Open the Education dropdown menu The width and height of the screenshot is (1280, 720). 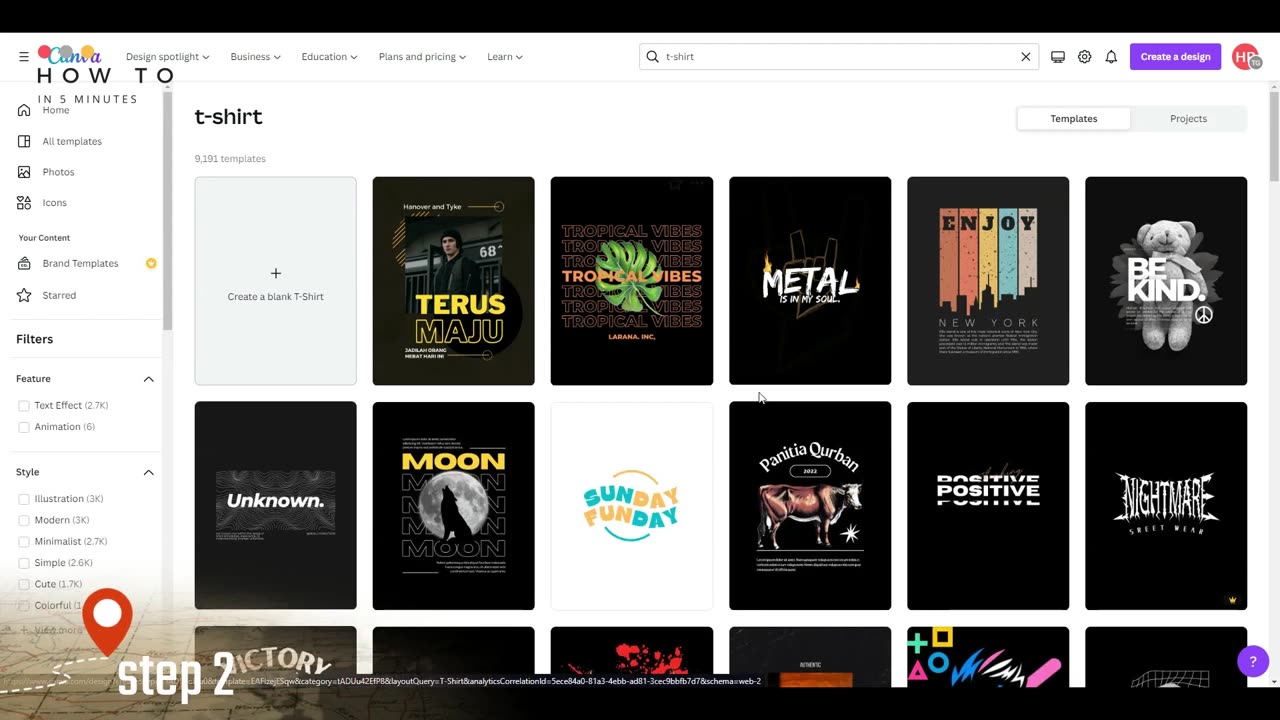[x=329, y=57]
